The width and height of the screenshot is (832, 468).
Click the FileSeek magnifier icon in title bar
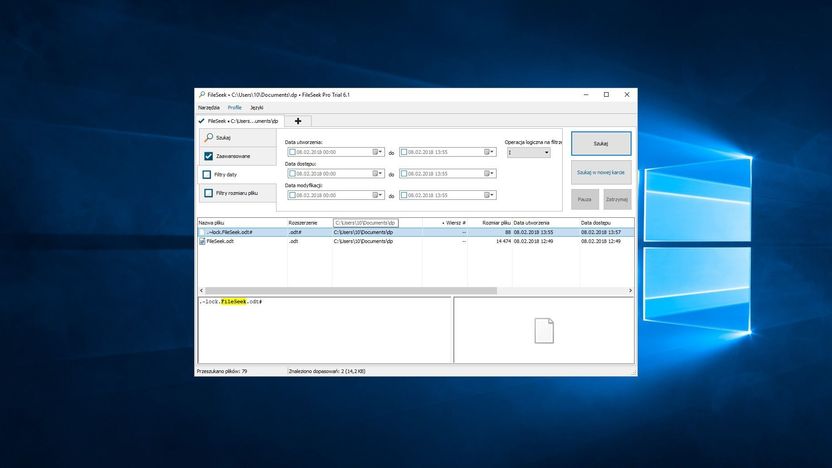coord(202,94)
